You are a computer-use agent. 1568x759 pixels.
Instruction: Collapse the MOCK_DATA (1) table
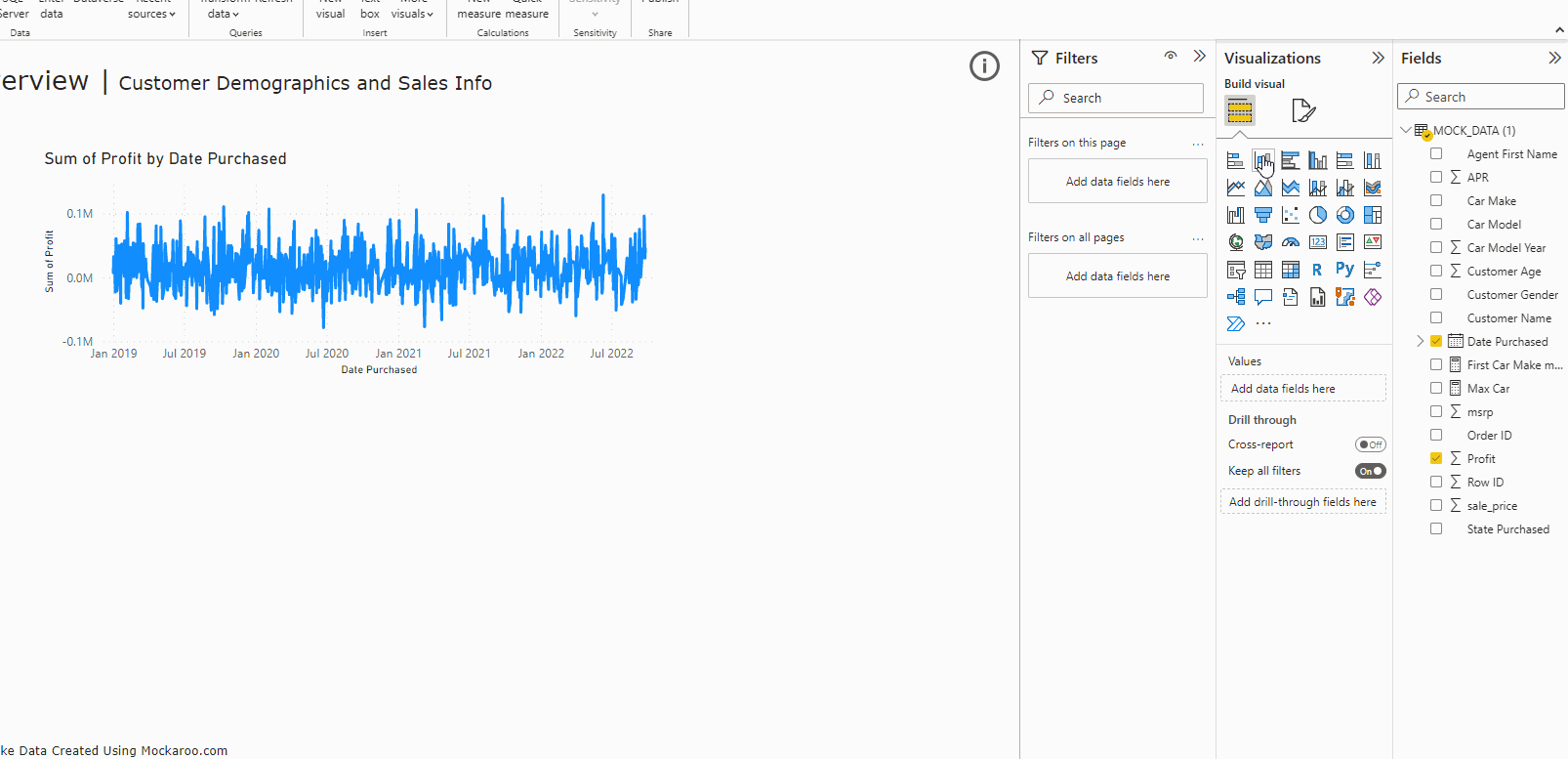click(x=1406, y=130)
